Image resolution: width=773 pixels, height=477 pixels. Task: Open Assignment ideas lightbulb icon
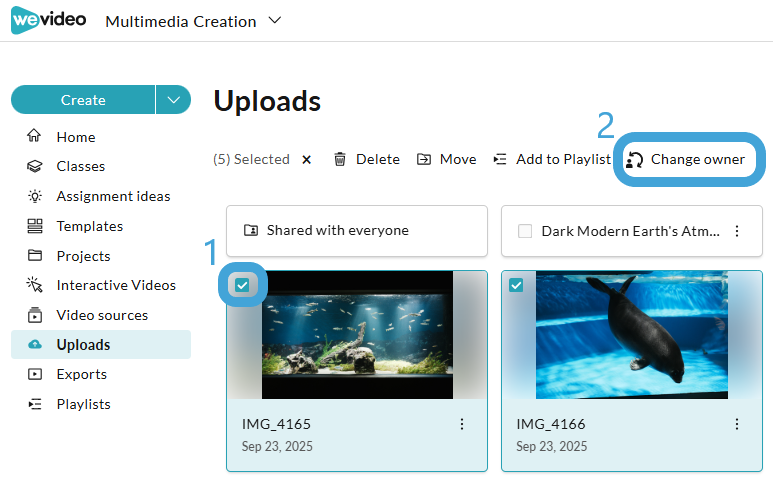coord(35,196)
